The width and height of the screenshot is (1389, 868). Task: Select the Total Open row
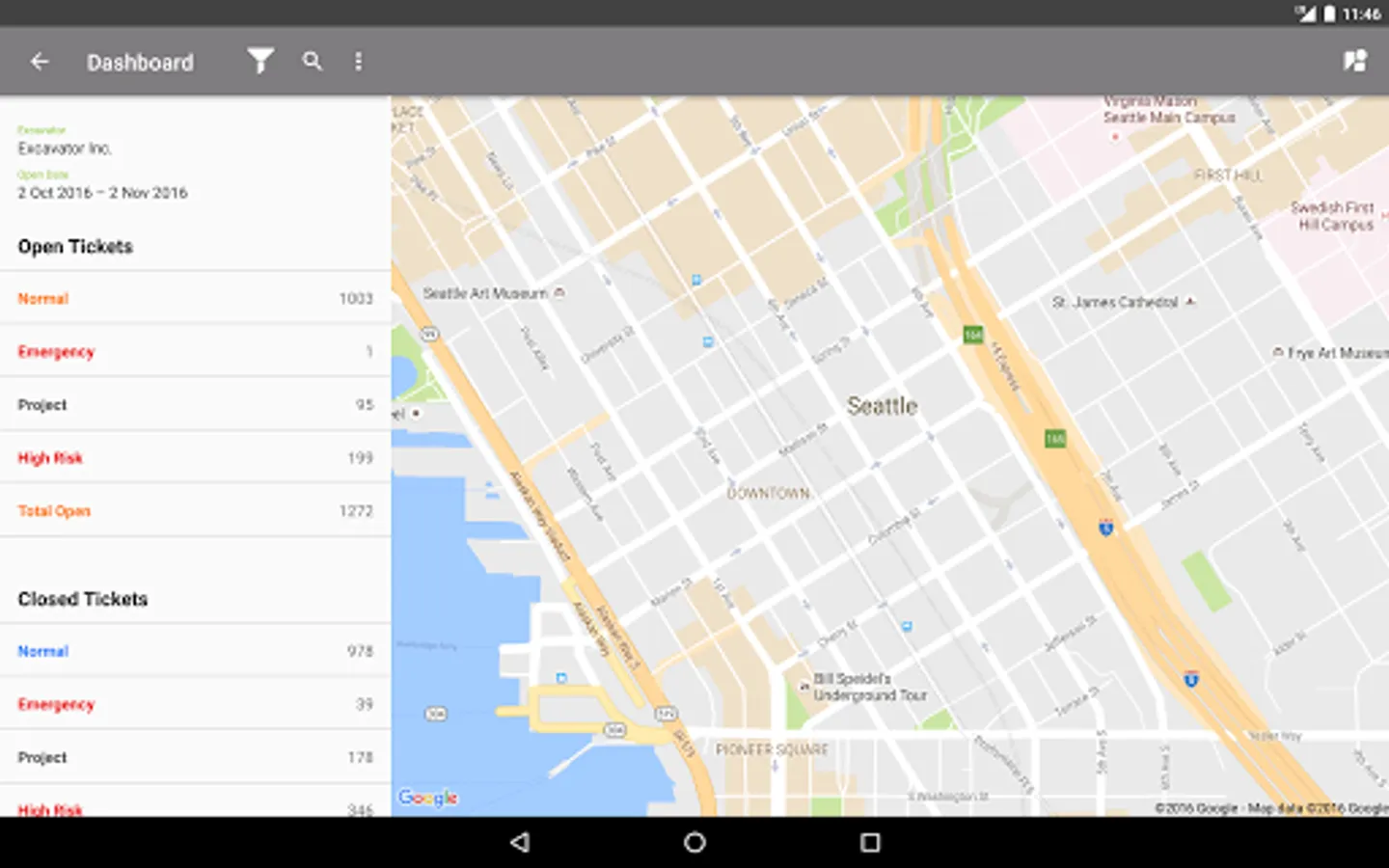[196, 511]
